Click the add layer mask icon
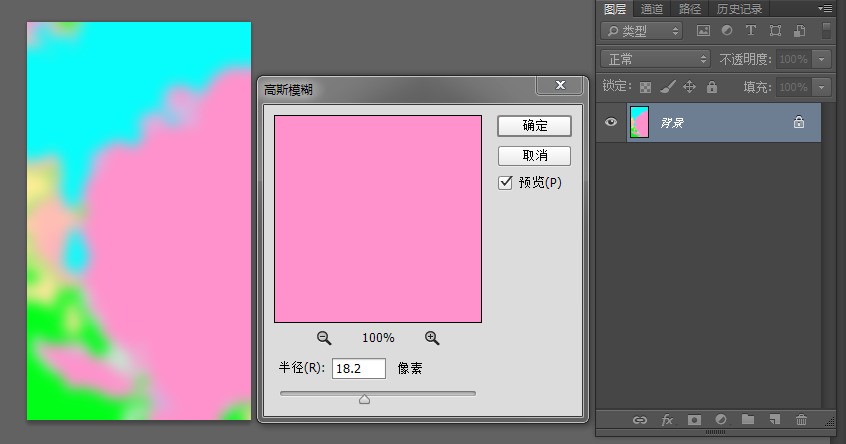Viewport: 846px width, 444px height. [694, 419]
